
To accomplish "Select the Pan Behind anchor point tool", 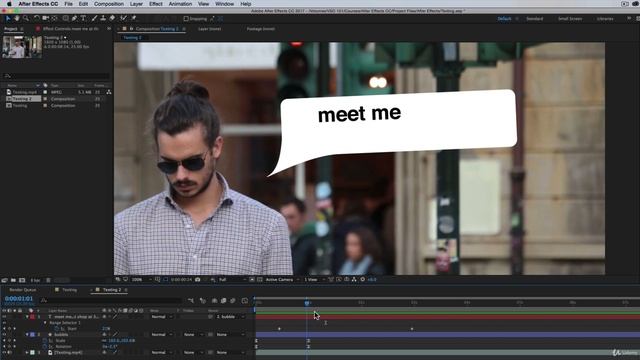I will click(x=54, y=18).
